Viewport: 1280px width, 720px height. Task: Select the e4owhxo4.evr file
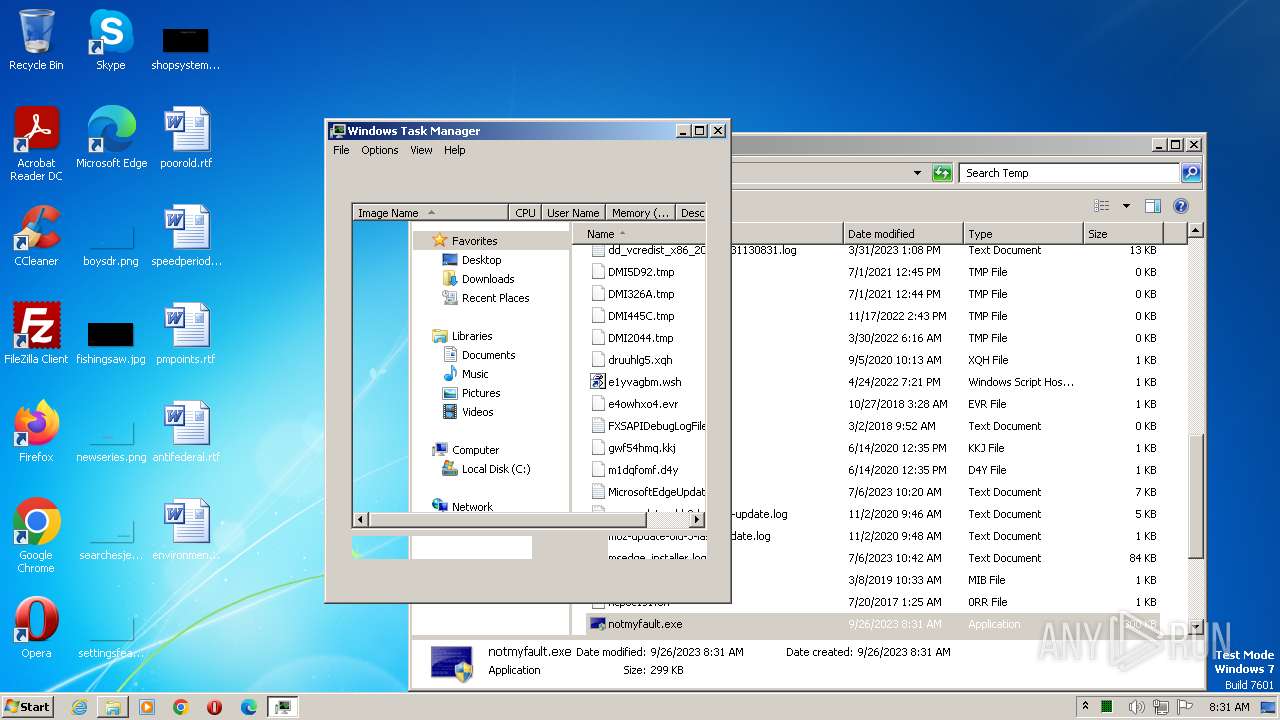tap(643, 404)
